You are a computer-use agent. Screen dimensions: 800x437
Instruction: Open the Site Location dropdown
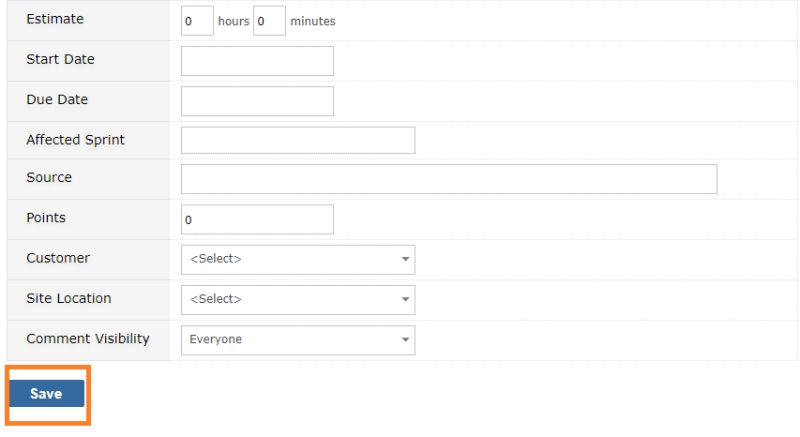pyautogui.click(x=298, y=300)
